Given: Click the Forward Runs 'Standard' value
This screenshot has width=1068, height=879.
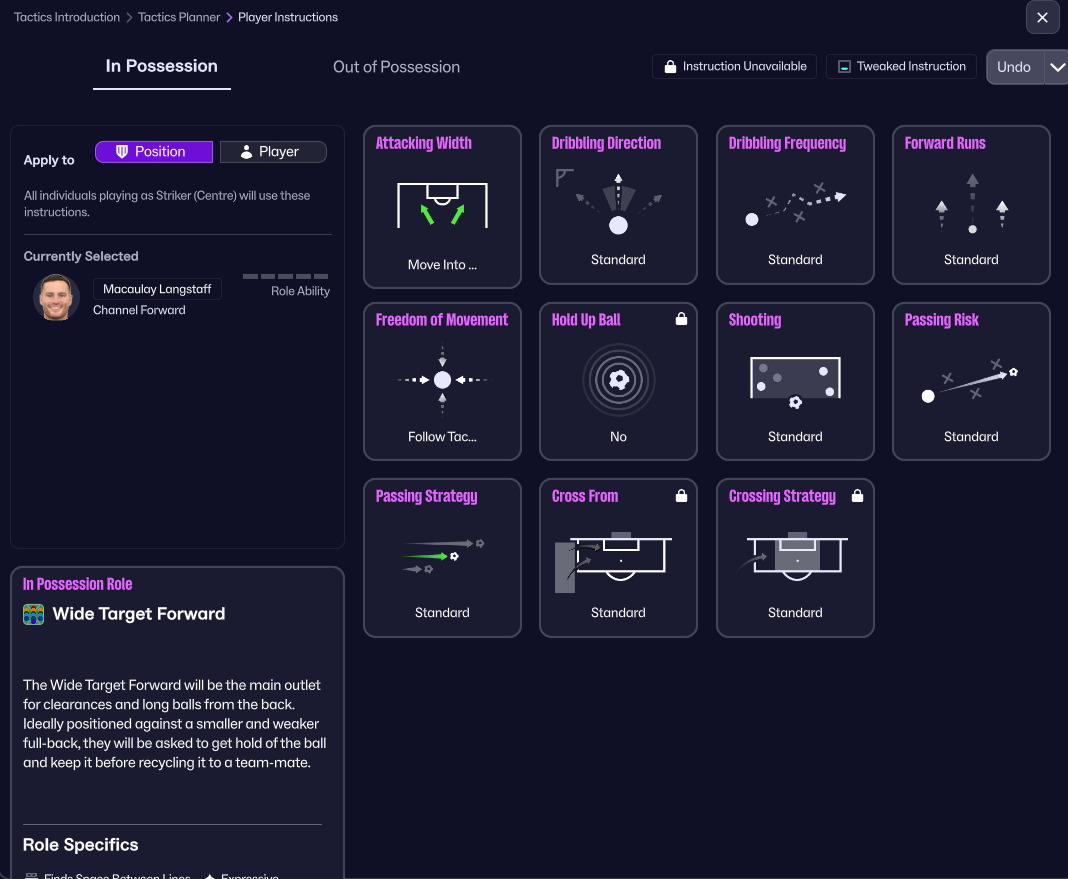Looking at the screenshot, I should coord(971,259).
